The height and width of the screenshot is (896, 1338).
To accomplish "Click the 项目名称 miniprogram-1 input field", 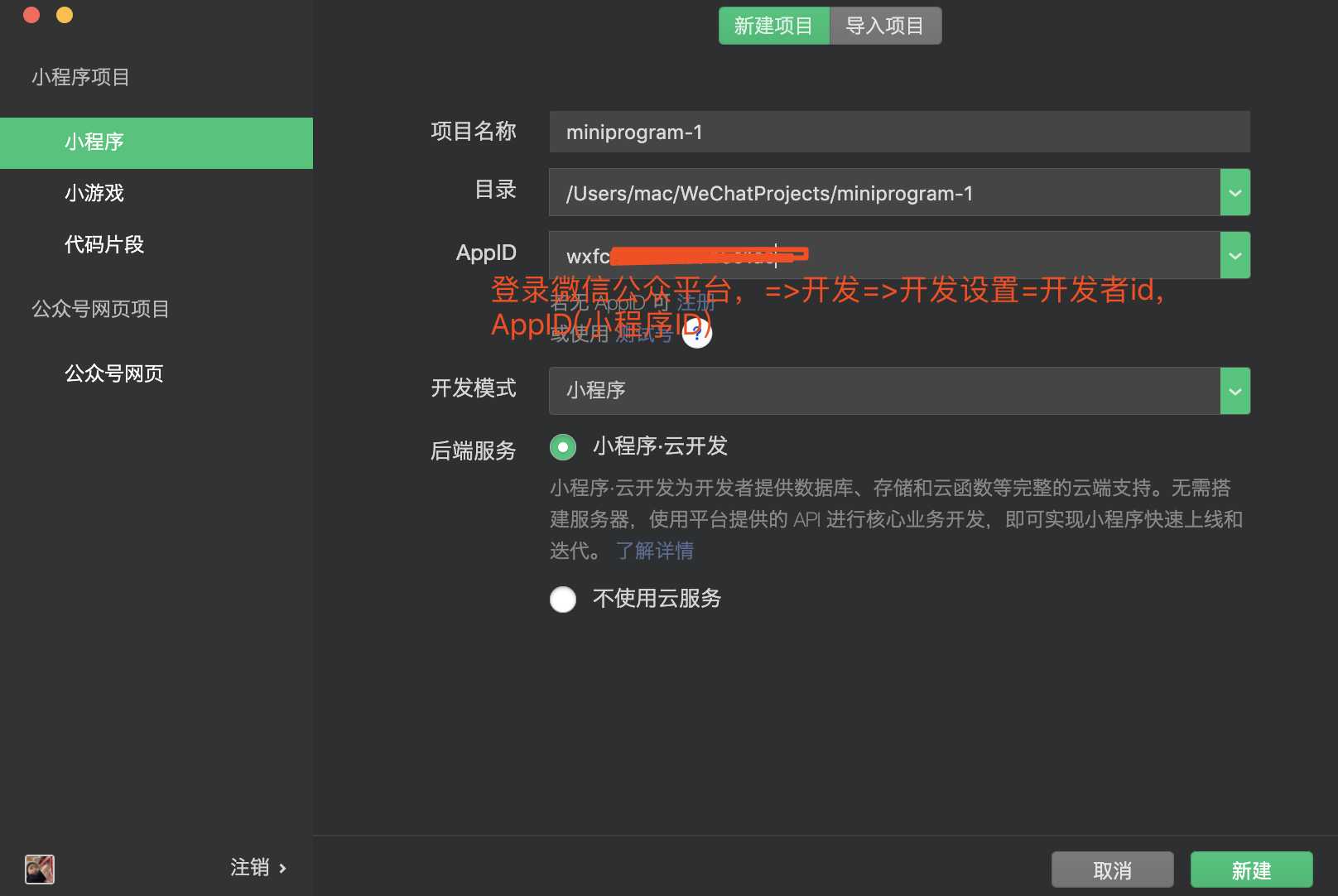I will coord(899,132).
